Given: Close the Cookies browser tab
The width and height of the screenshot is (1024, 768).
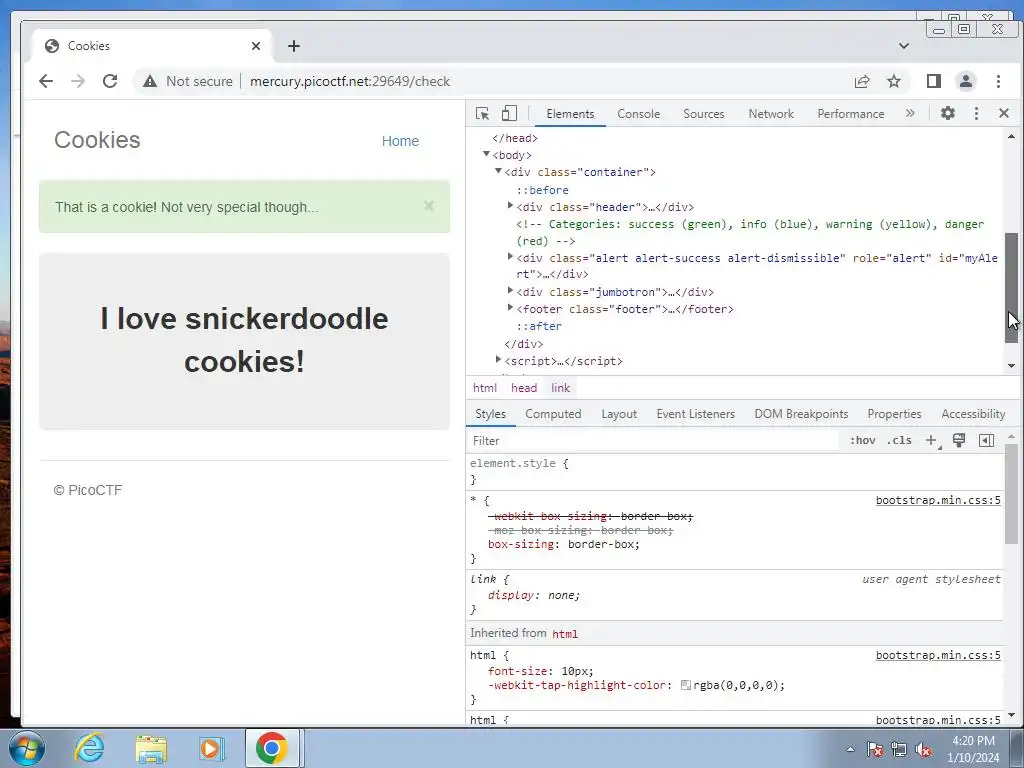Looking at the screenshot, I should coord(256,46).
